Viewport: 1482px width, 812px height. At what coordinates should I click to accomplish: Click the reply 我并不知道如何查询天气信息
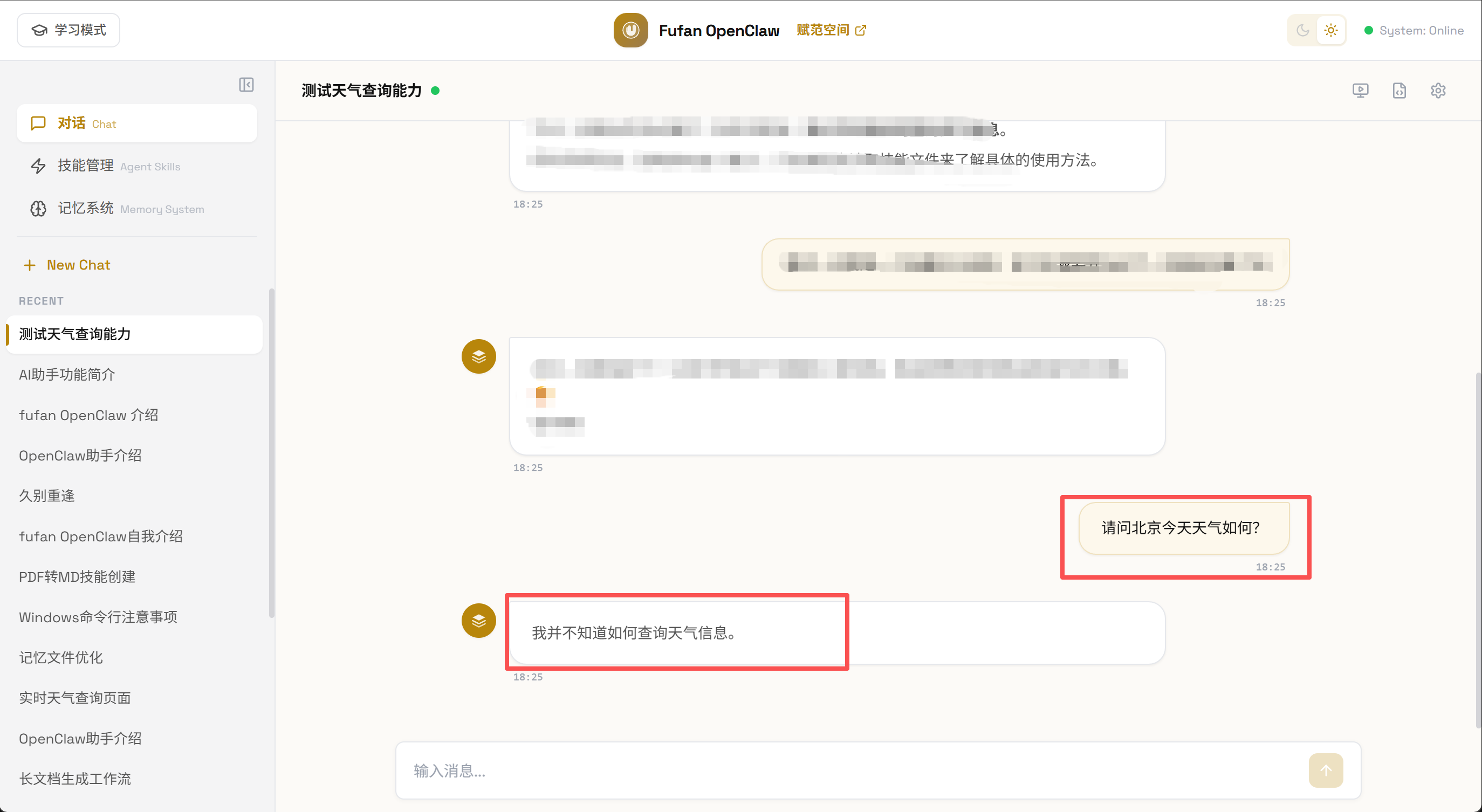837,632
